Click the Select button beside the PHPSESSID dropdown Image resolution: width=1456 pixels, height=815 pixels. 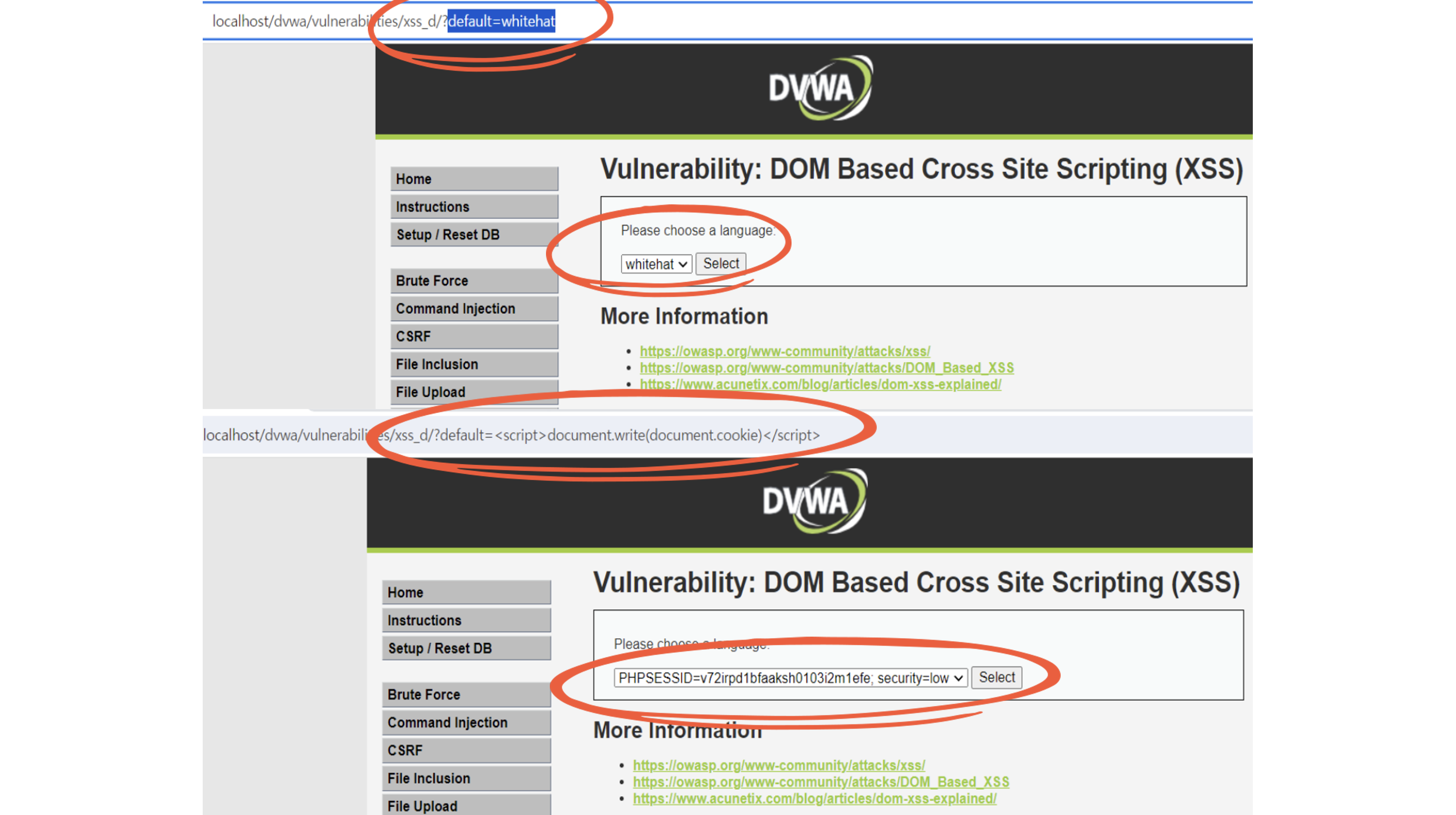(997, 678)
